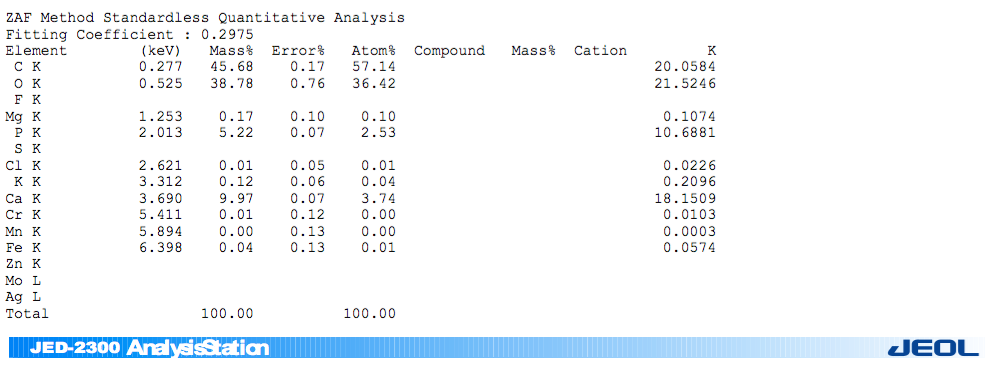Select the Fe K element row label
The height and width of the screenshot is (384, 985).
point(23,248)
